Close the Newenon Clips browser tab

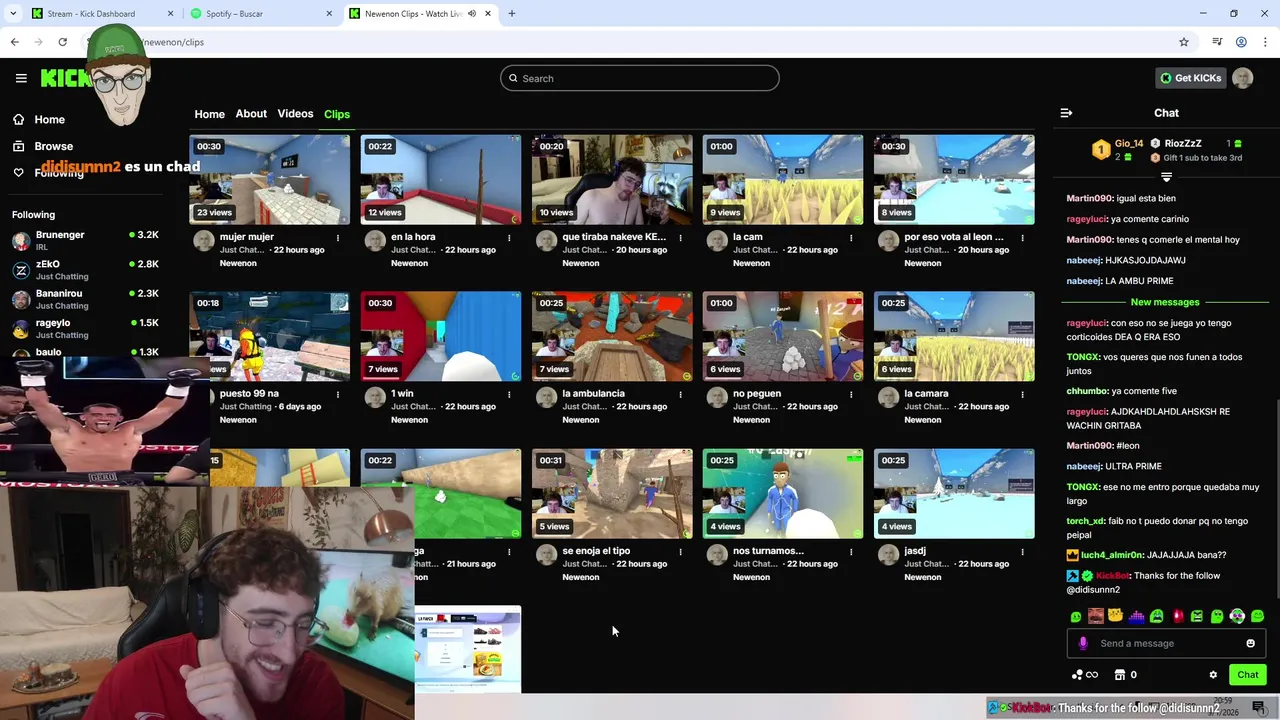pos(488,14)
